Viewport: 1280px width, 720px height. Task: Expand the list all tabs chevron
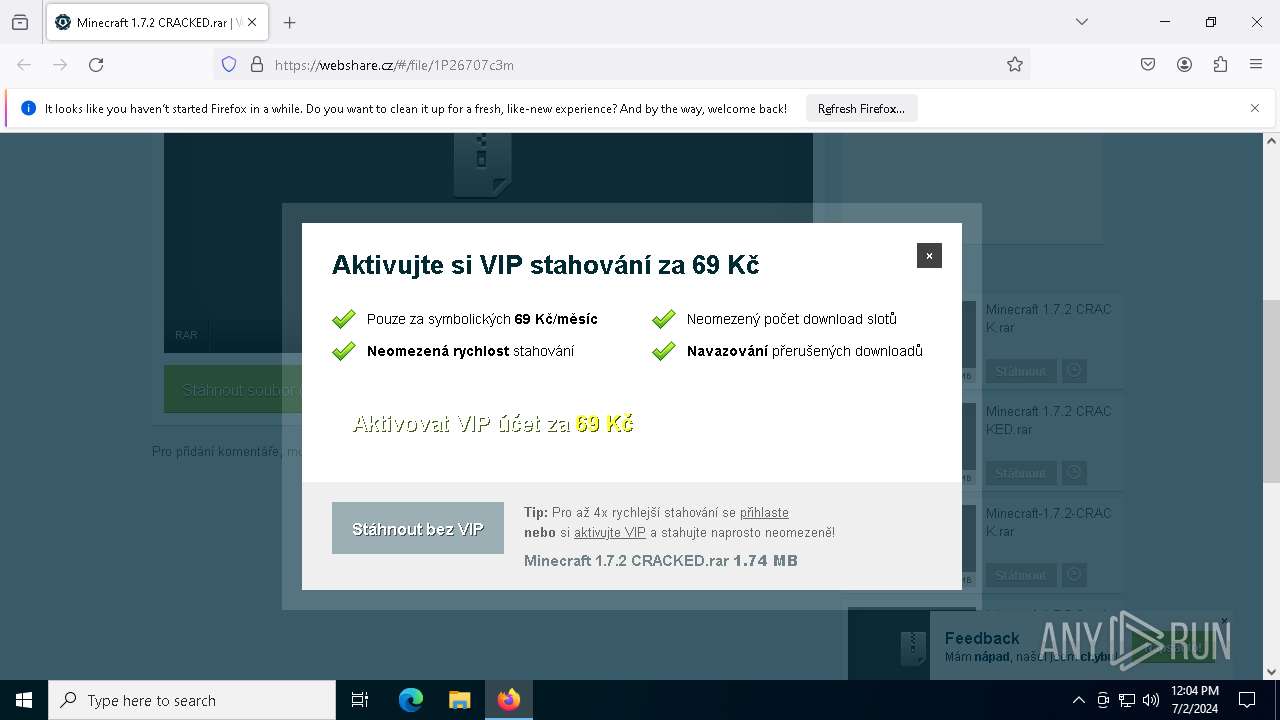(1082, 22)
